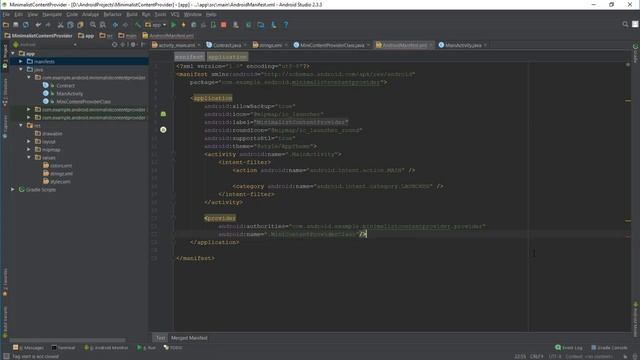Expand the Gradle Scripts node
This screenshot has height=360, width=640.
pyautogui.click(x=13, y=189)
